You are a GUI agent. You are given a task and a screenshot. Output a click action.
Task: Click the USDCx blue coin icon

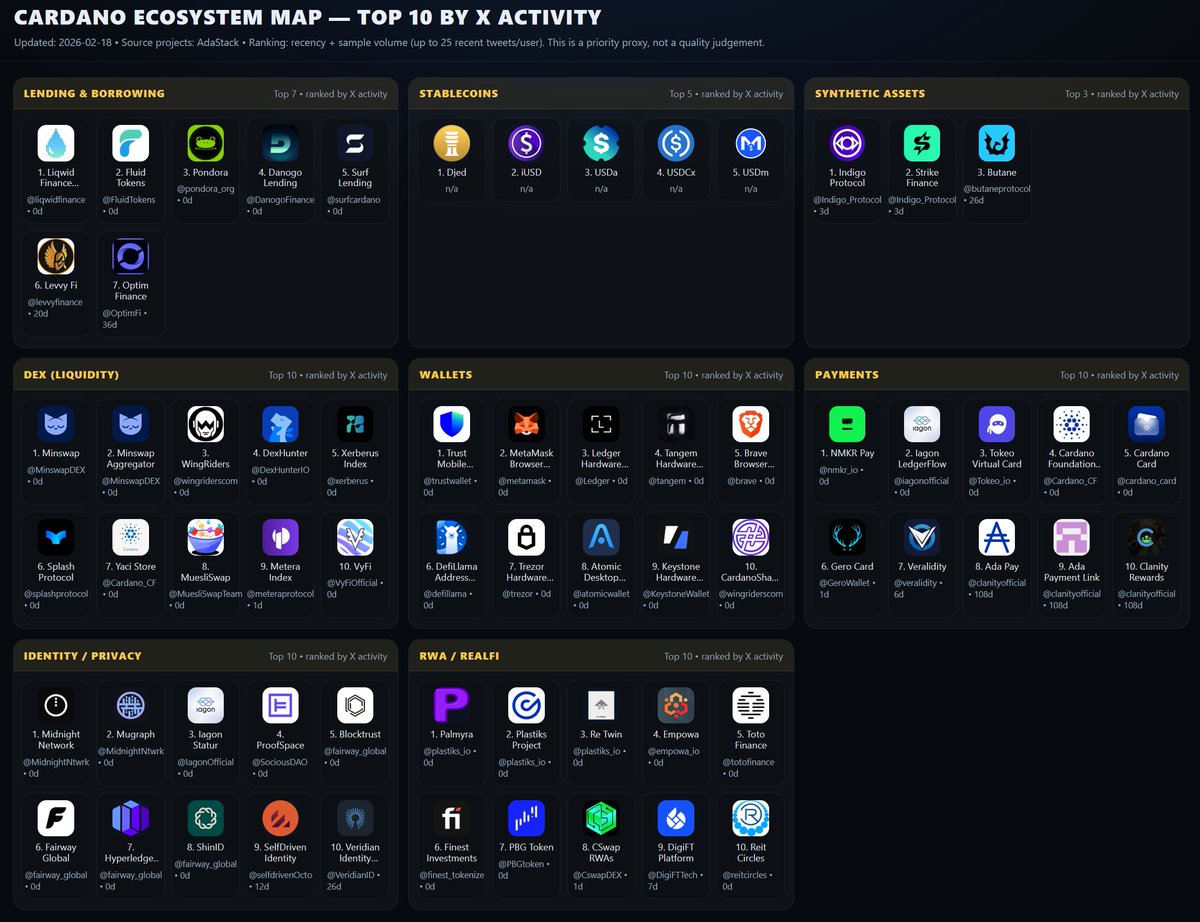pyautogui.click(x=676, y=143)
